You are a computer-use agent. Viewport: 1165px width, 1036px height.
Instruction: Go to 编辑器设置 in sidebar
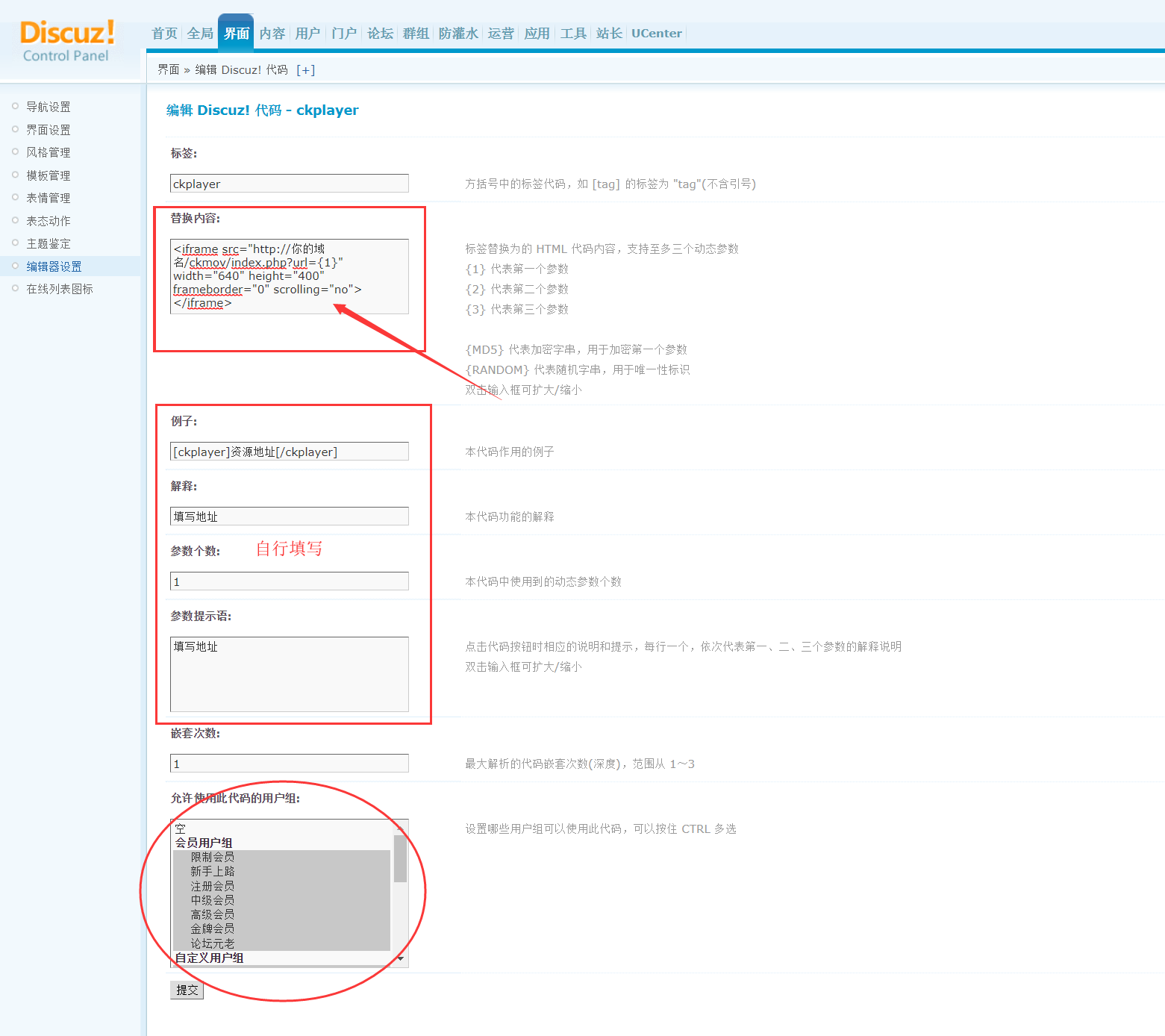pos(54,266)
